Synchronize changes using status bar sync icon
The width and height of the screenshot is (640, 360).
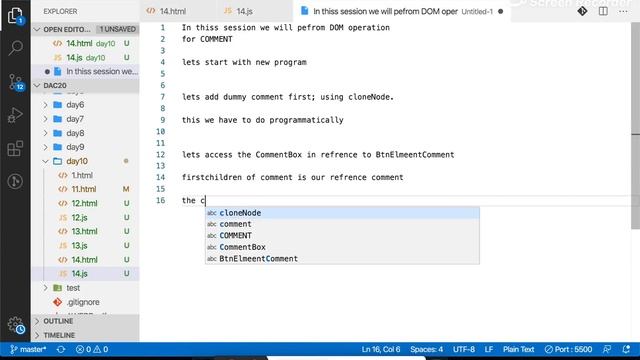[x=61, y=349]
